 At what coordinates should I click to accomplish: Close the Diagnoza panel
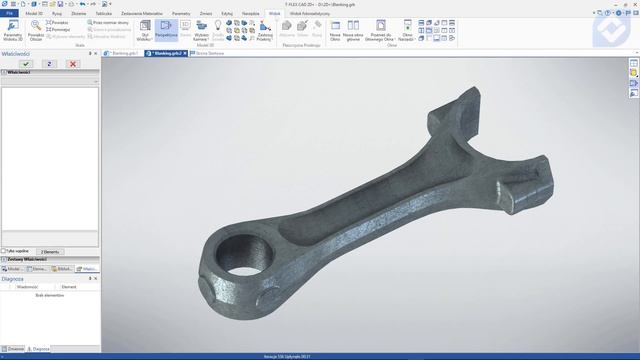[x=96, y=278]
